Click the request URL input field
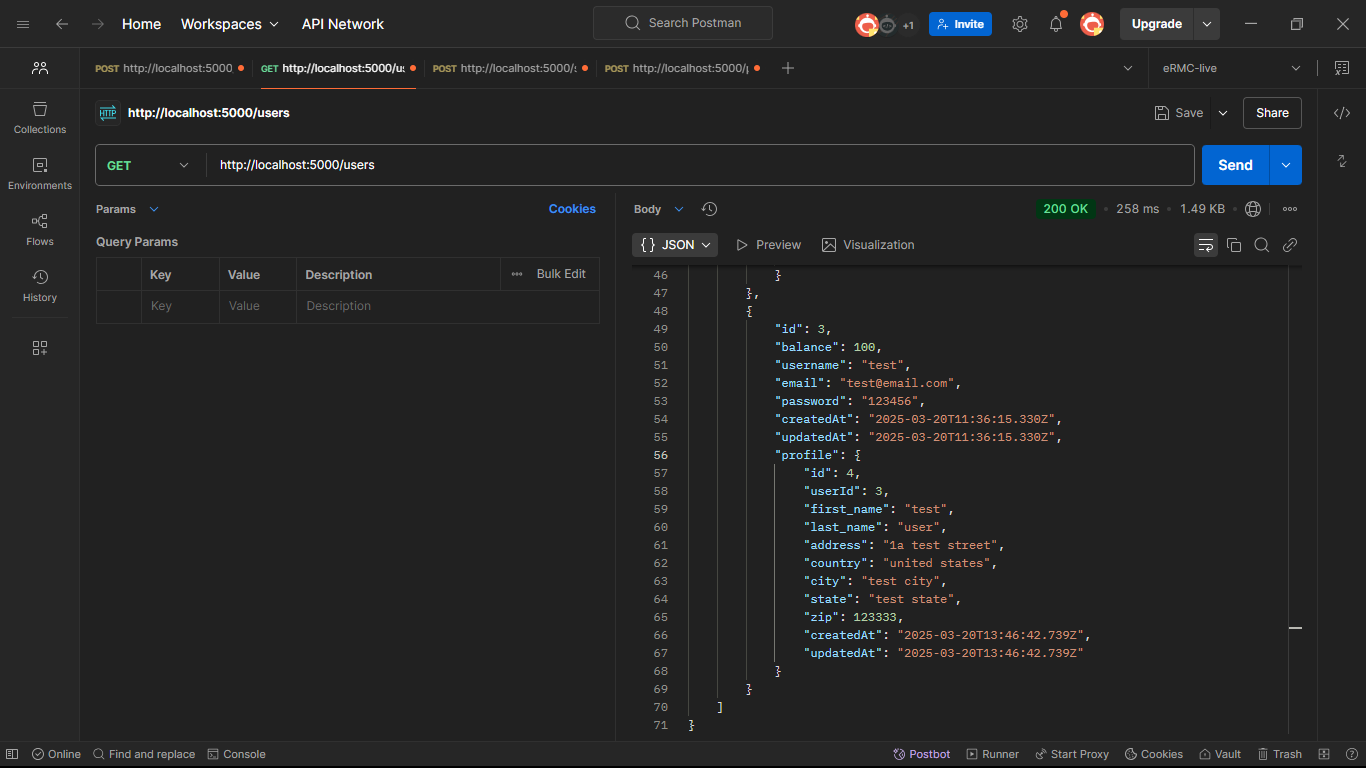1366x768 pixels. (x=700, y=165)
